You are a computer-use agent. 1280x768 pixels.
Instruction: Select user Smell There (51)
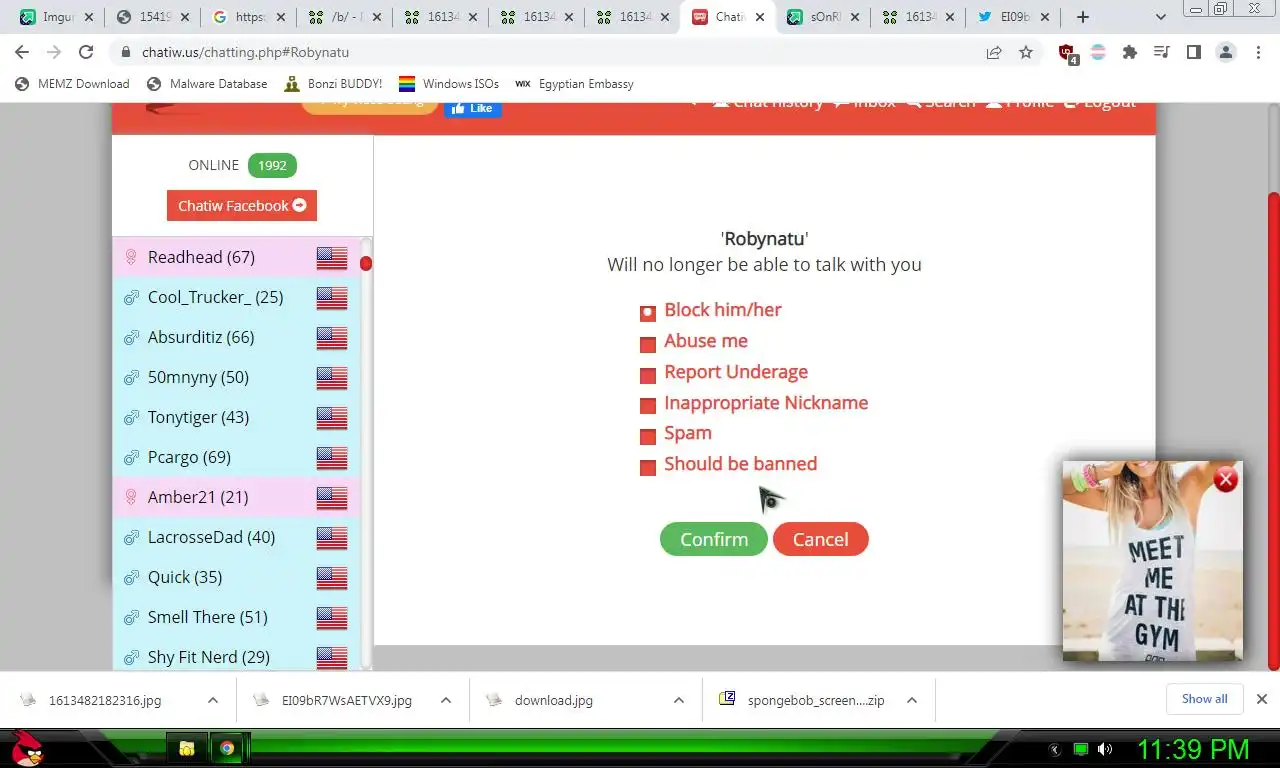click(x=236, y=617)
